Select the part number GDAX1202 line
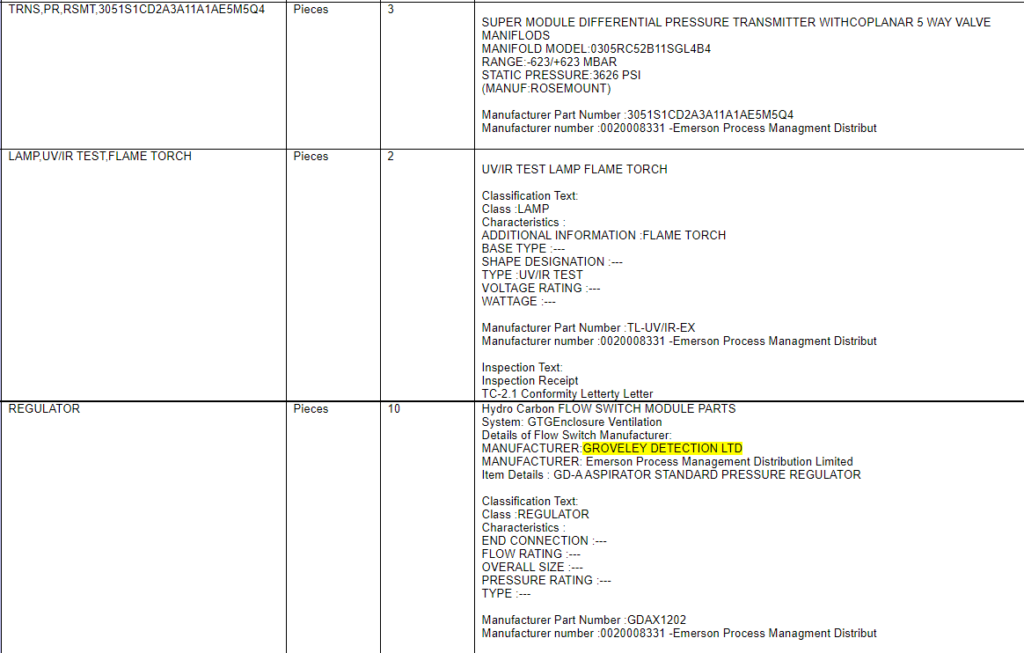 (584, 620)
